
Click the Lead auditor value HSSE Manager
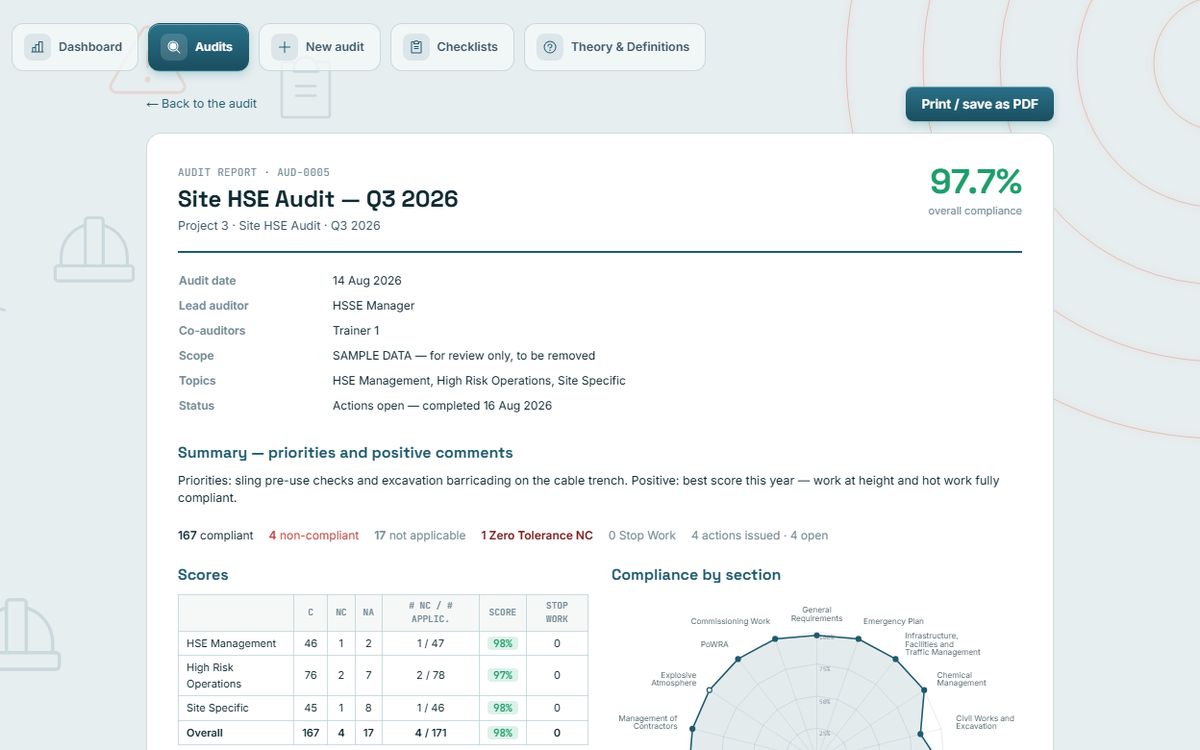point(374,306)
